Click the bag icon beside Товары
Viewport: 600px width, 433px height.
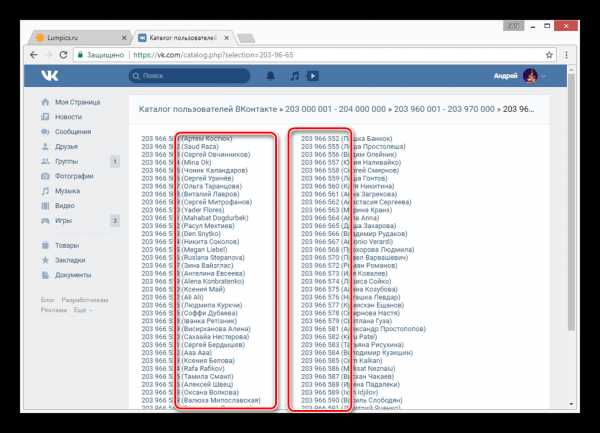[45, 245]
